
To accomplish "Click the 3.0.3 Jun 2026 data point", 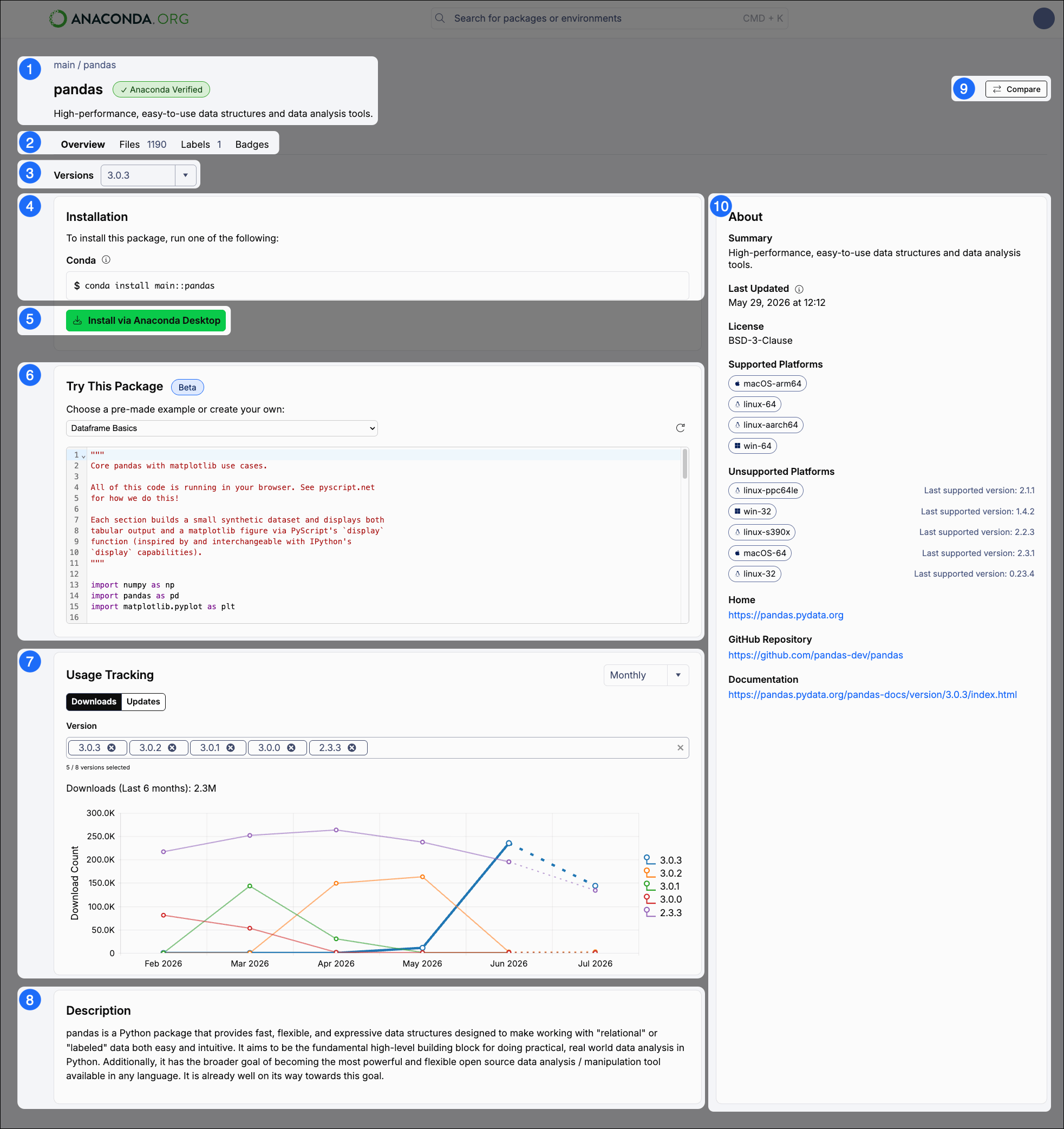I will click(x=509, y=843).
